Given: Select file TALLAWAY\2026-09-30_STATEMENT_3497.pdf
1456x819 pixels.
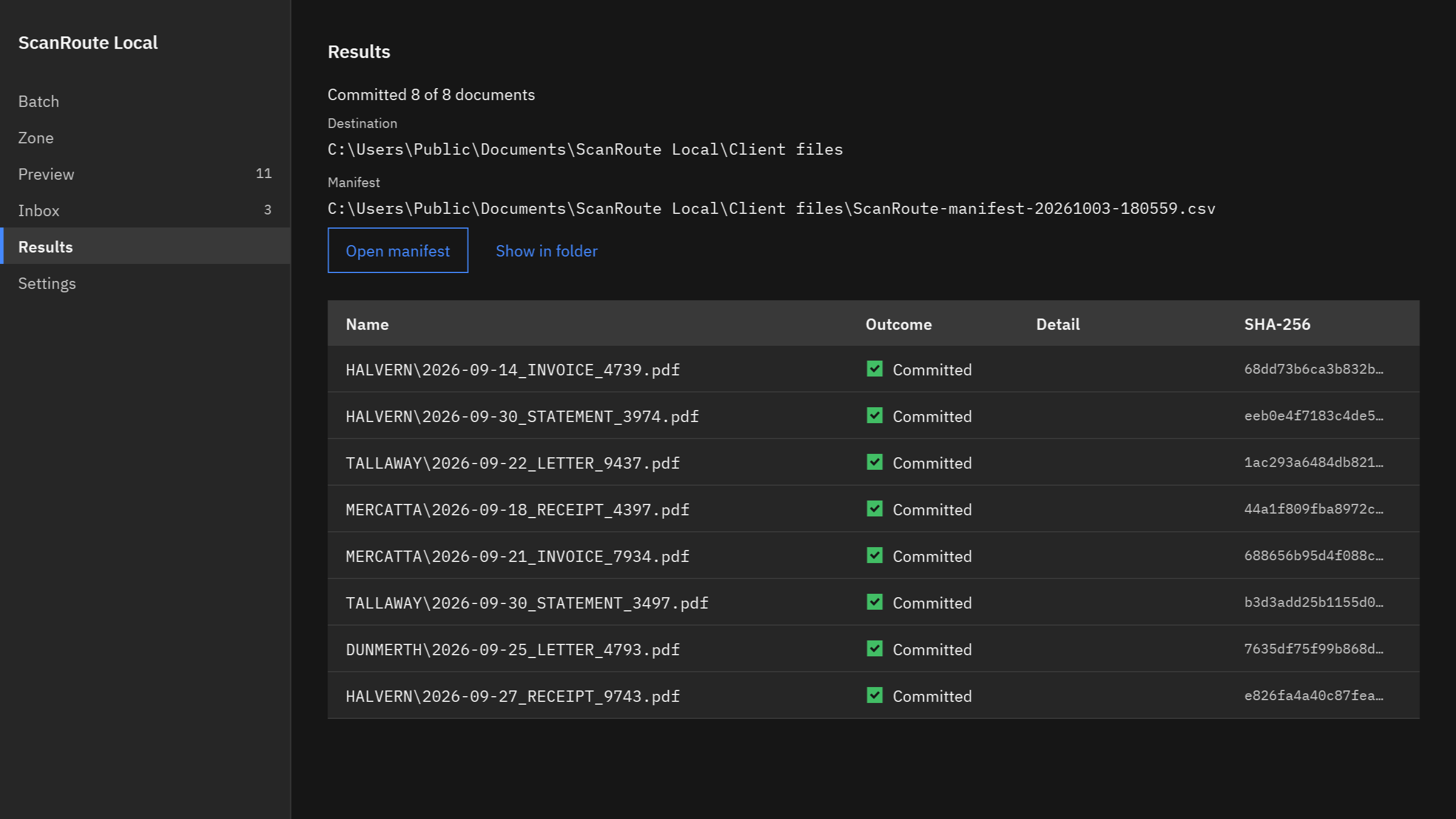Looking at the screenshot, I should (527, 603).
